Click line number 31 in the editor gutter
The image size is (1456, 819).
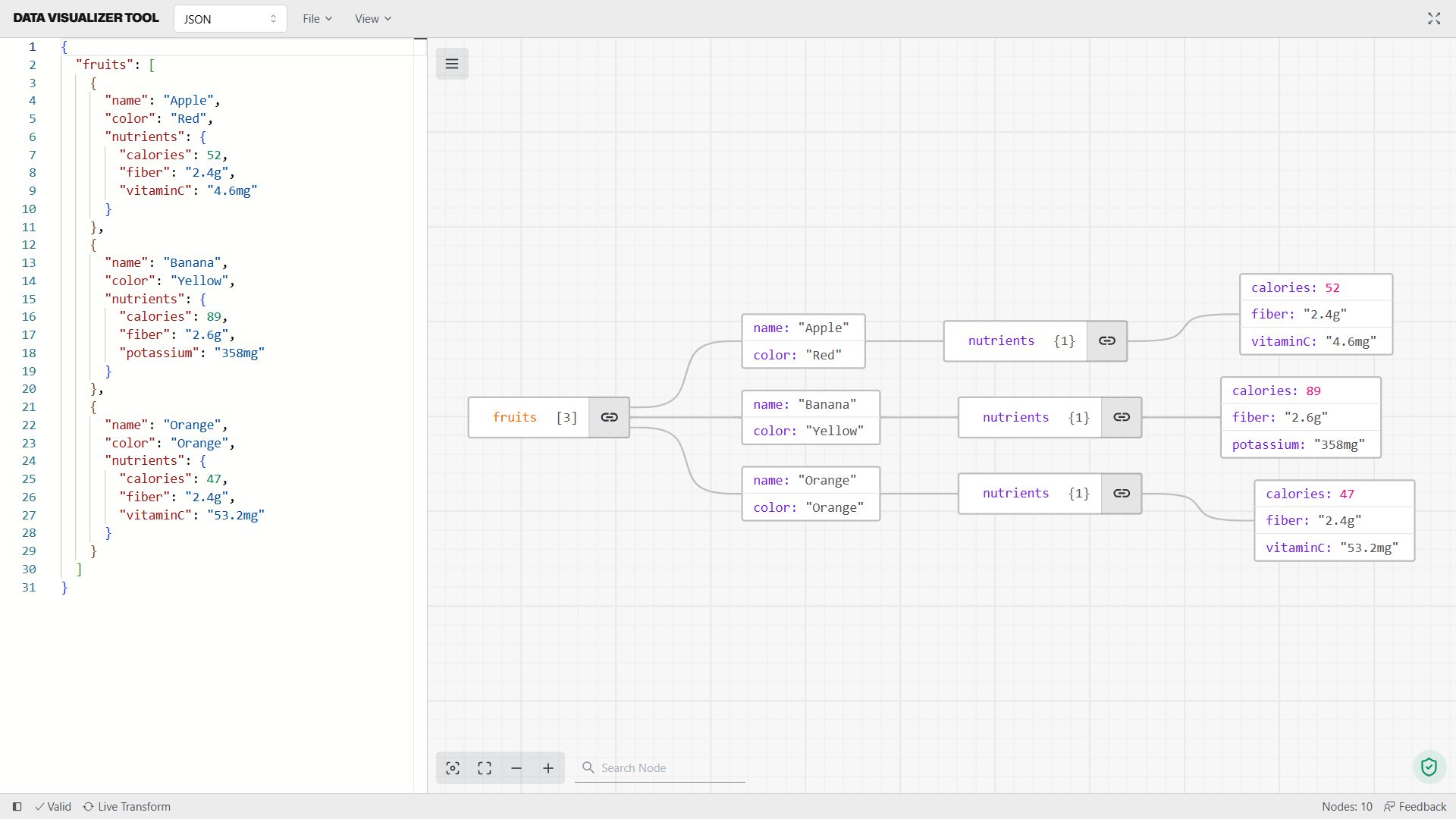click(x=29, y=587)
